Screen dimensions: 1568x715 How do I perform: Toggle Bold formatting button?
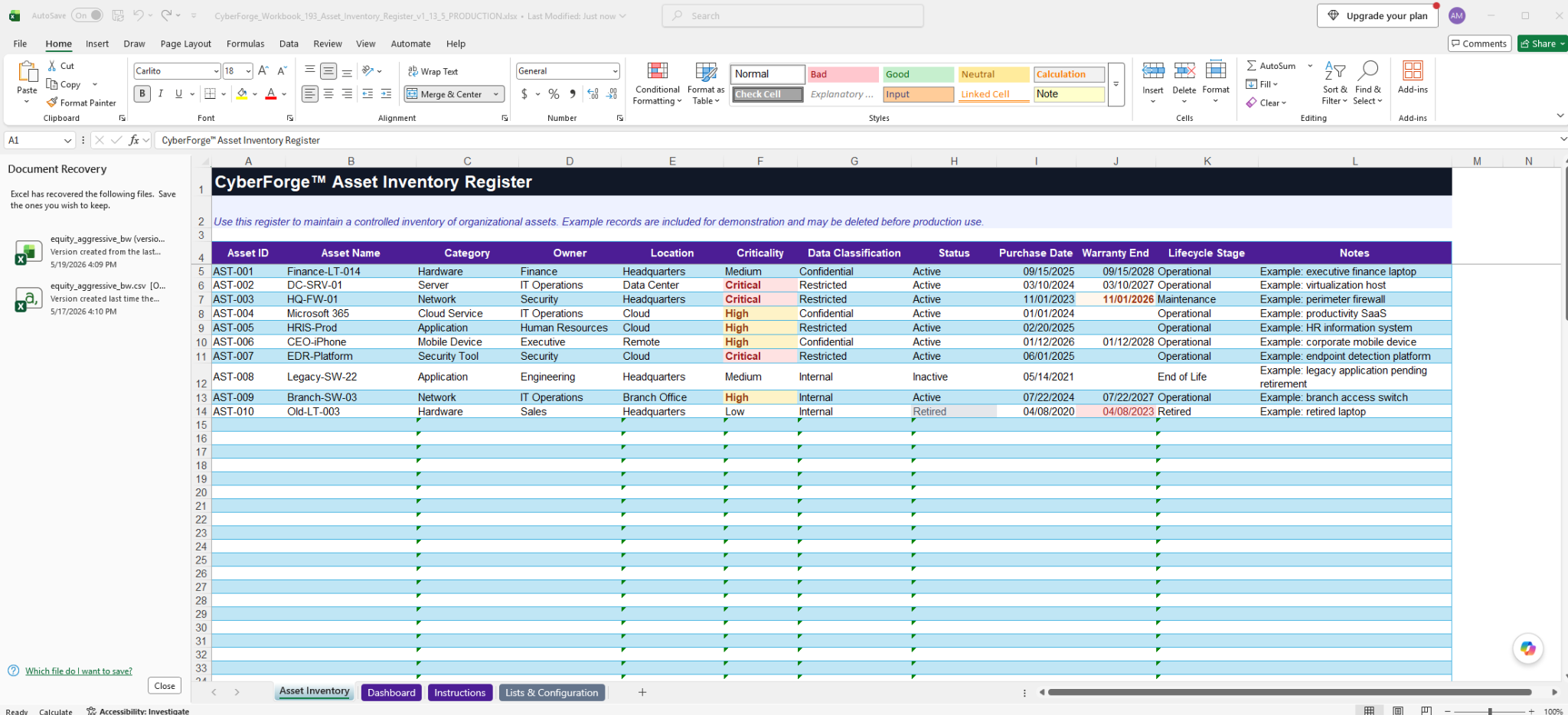(142, 93)
